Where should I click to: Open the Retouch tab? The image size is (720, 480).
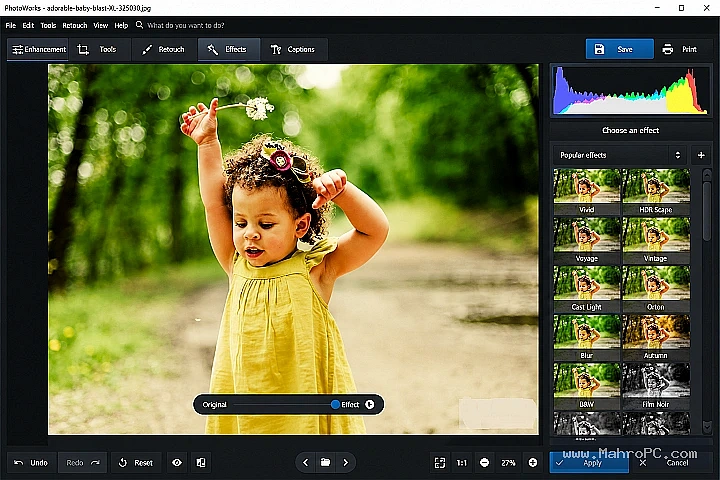[164, 49]
